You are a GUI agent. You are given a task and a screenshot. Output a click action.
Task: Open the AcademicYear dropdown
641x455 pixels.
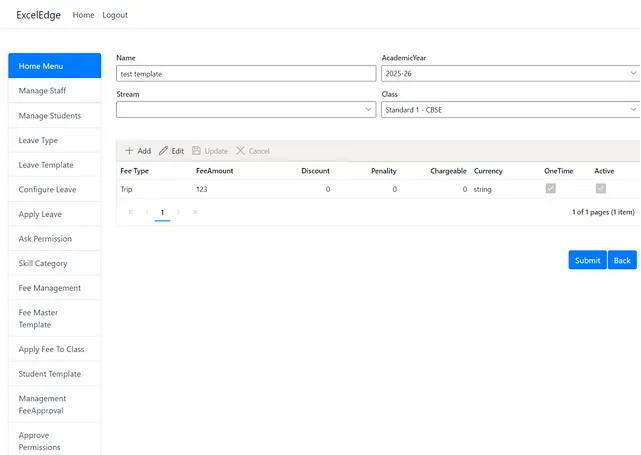511,74
